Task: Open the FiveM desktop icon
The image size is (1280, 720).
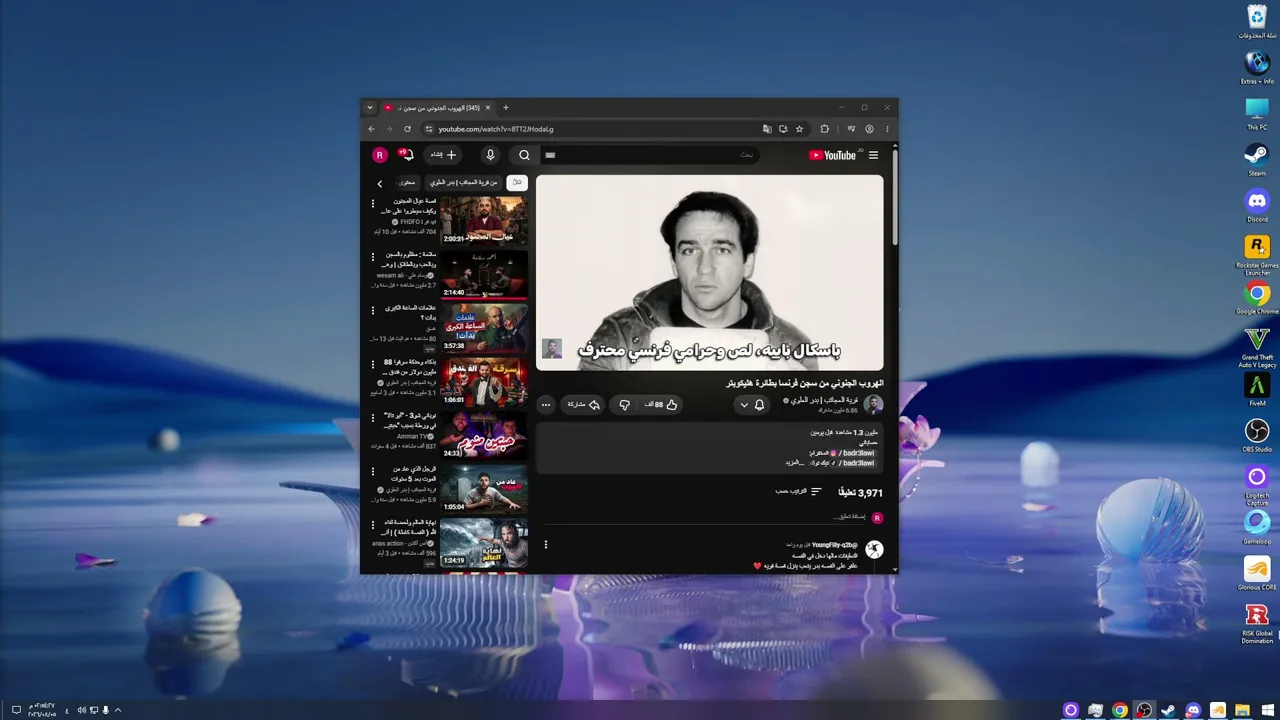Action: pyautogui.click(x=1257, y=389)
